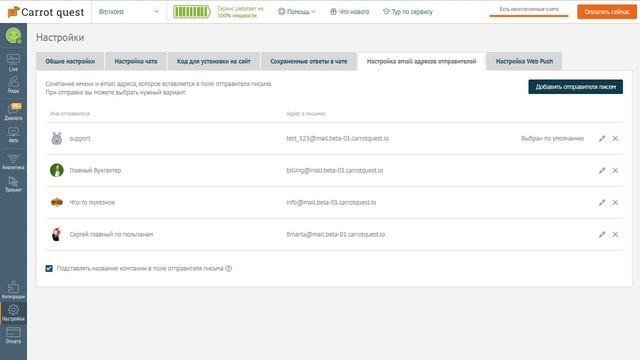Click the support sender avatar

tap(57, 138)
